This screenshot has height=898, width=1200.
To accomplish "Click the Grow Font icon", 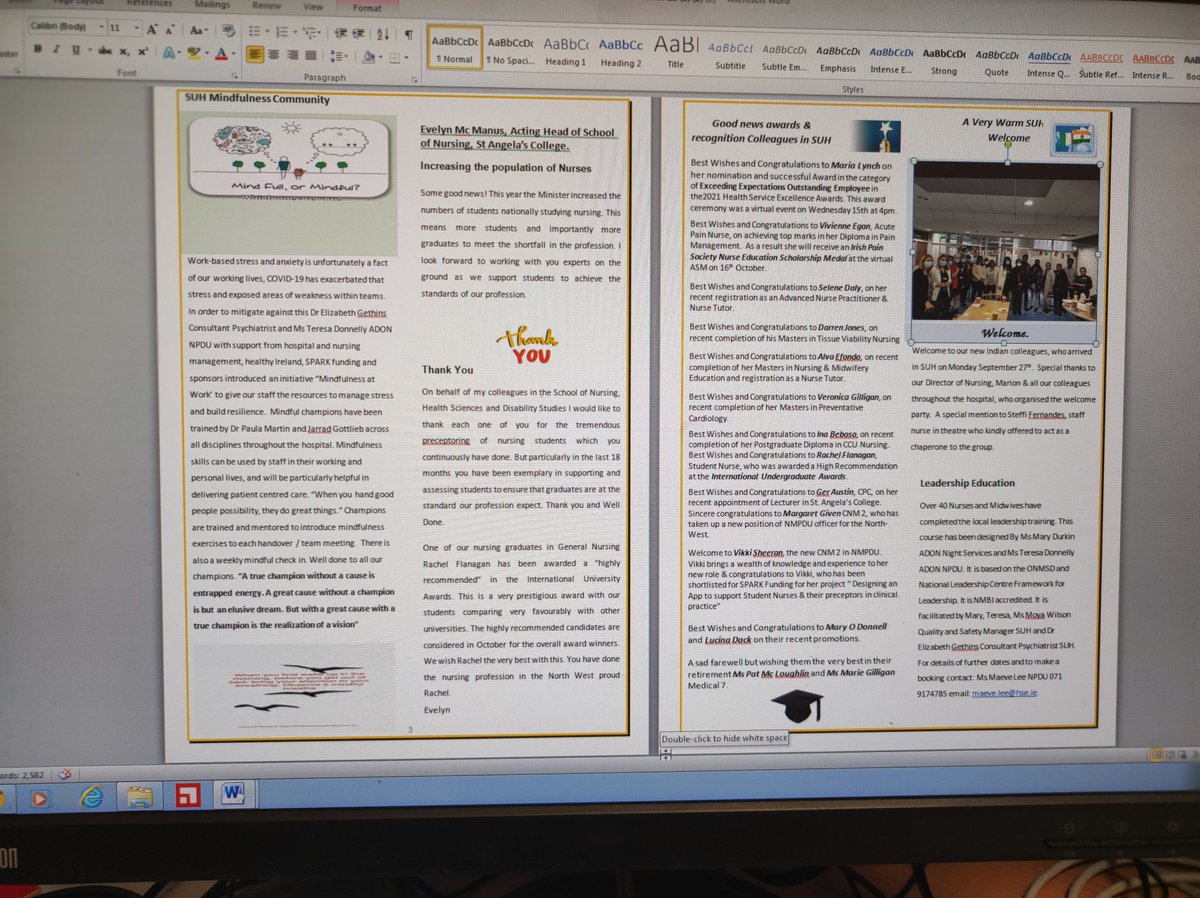I will tap(152, 30).
